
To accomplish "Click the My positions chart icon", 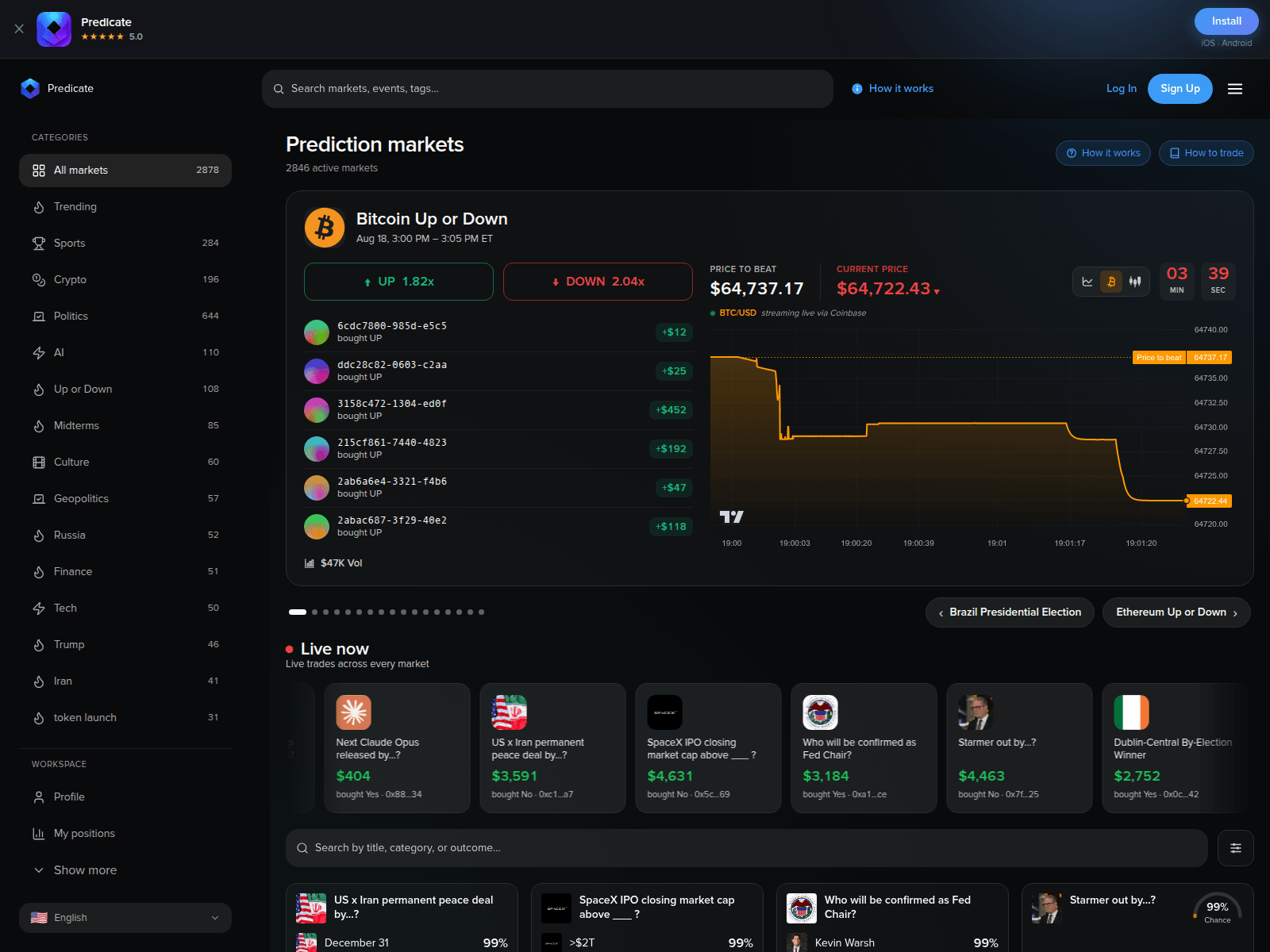I will [x=39, y=834].
